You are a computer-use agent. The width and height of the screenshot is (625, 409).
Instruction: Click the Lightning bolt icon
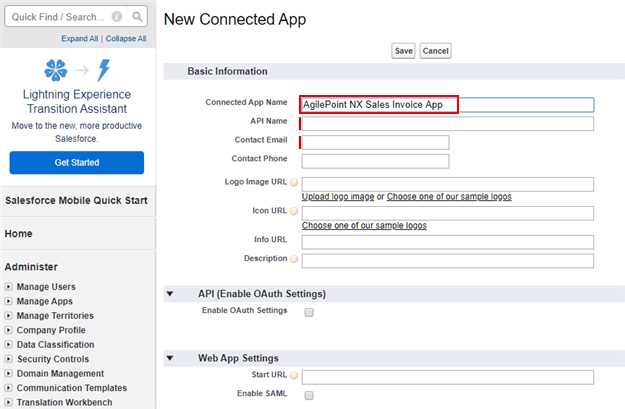pos(104,70)
